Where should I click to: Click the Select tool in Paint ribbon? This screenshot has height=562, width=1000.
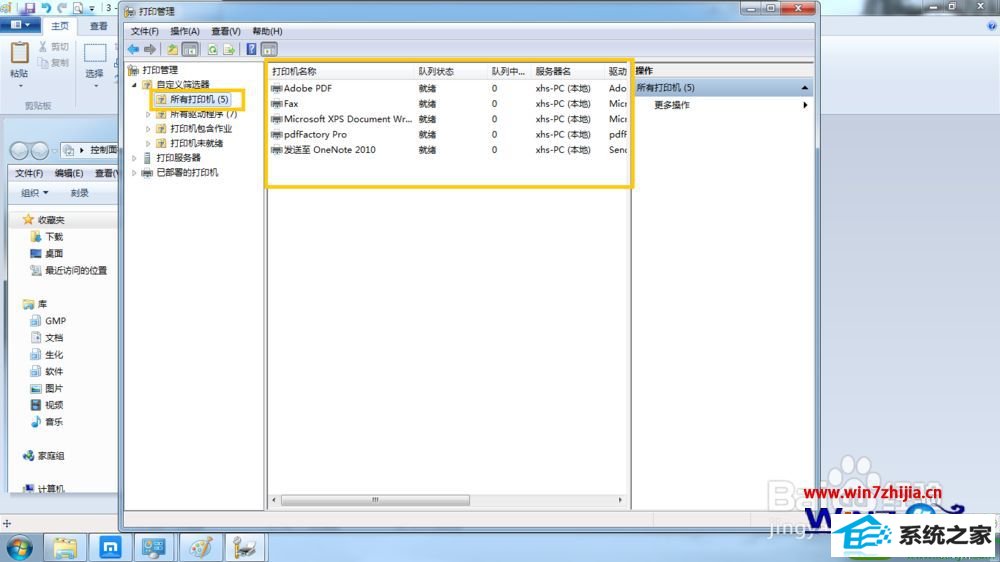point(95,61)
